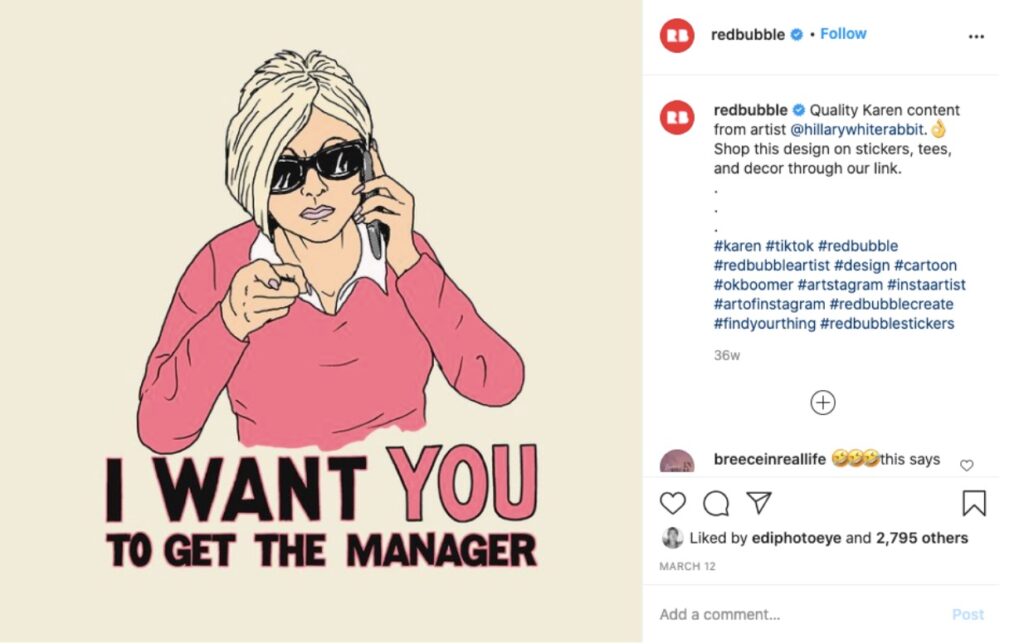The width and height of the screenshot is (1024, 644).
Task: Open the three-dot more options menu
Action: coord(976,37)
